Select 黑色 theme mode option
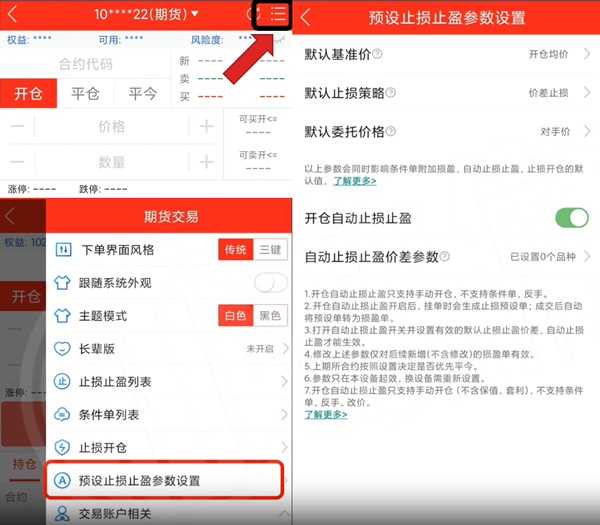This screenshot has height=525, width=600. tap(270, 316)
